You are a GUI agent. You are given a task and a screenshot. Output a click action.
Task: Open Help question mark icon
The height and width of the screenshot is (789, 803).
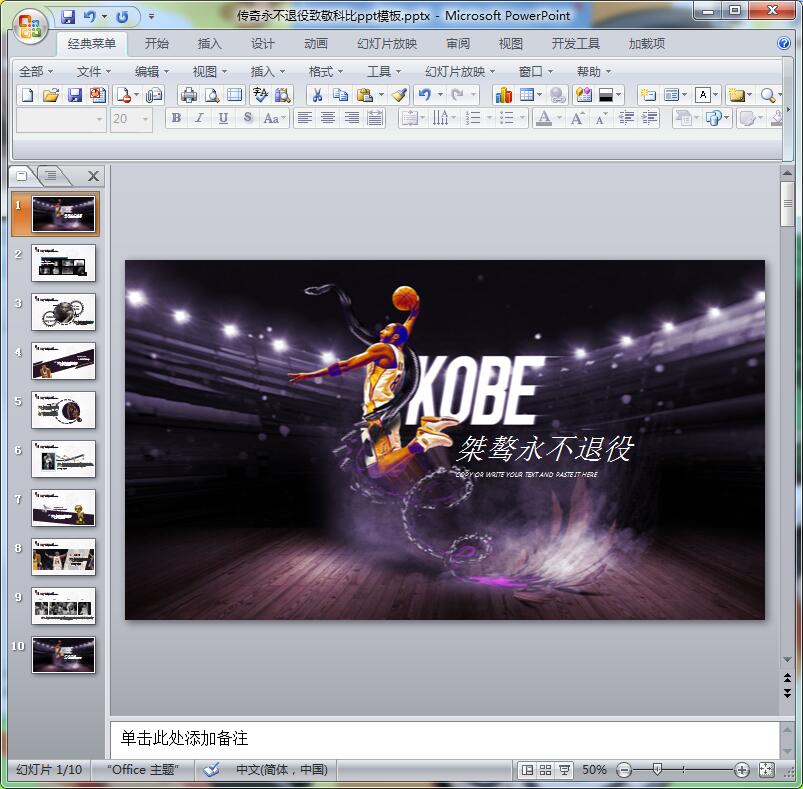[784, 44]
